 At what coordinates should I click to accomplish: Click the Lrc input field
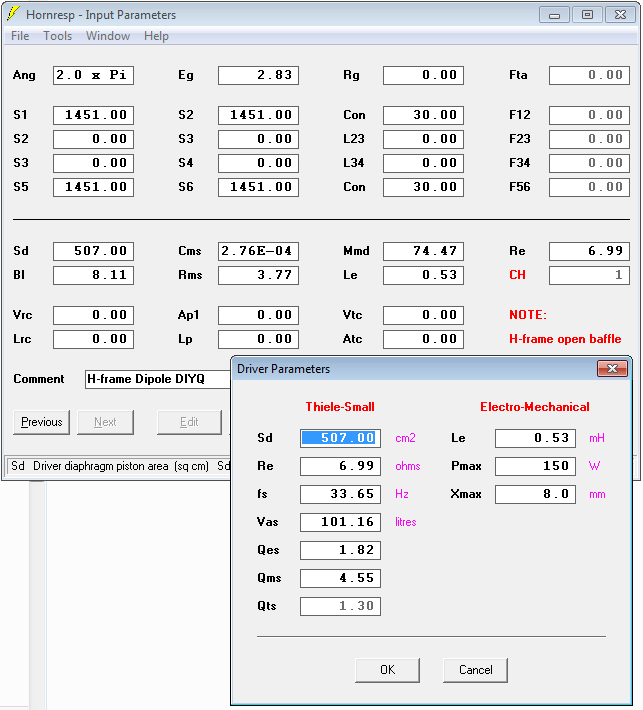(93, 339)
